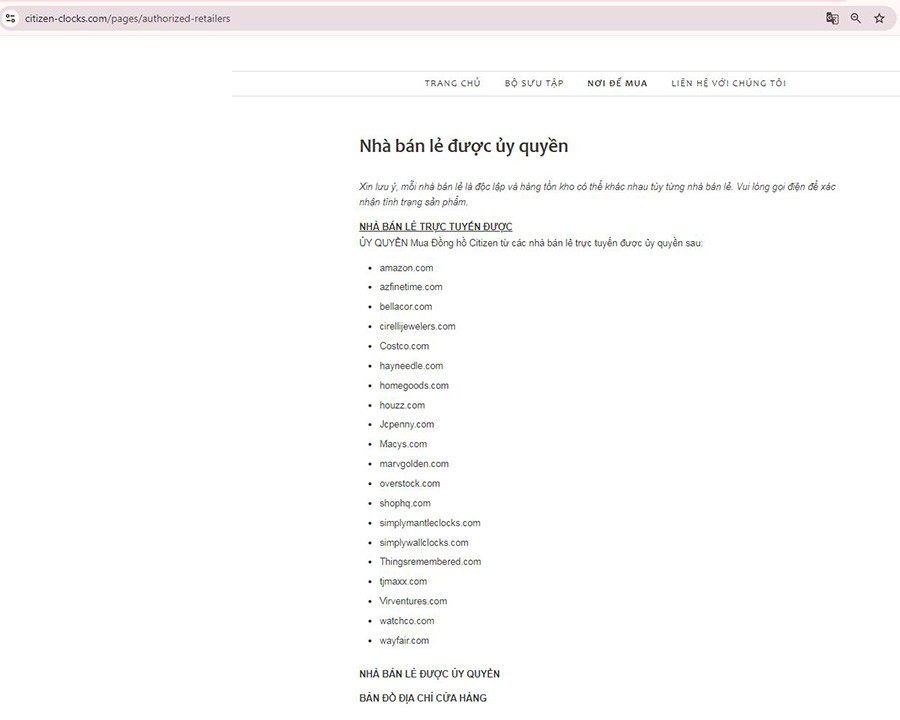Viewport: 900px width, 720px height.
Task: Visit the simplymantleclocks.com link
Action: 430,523
